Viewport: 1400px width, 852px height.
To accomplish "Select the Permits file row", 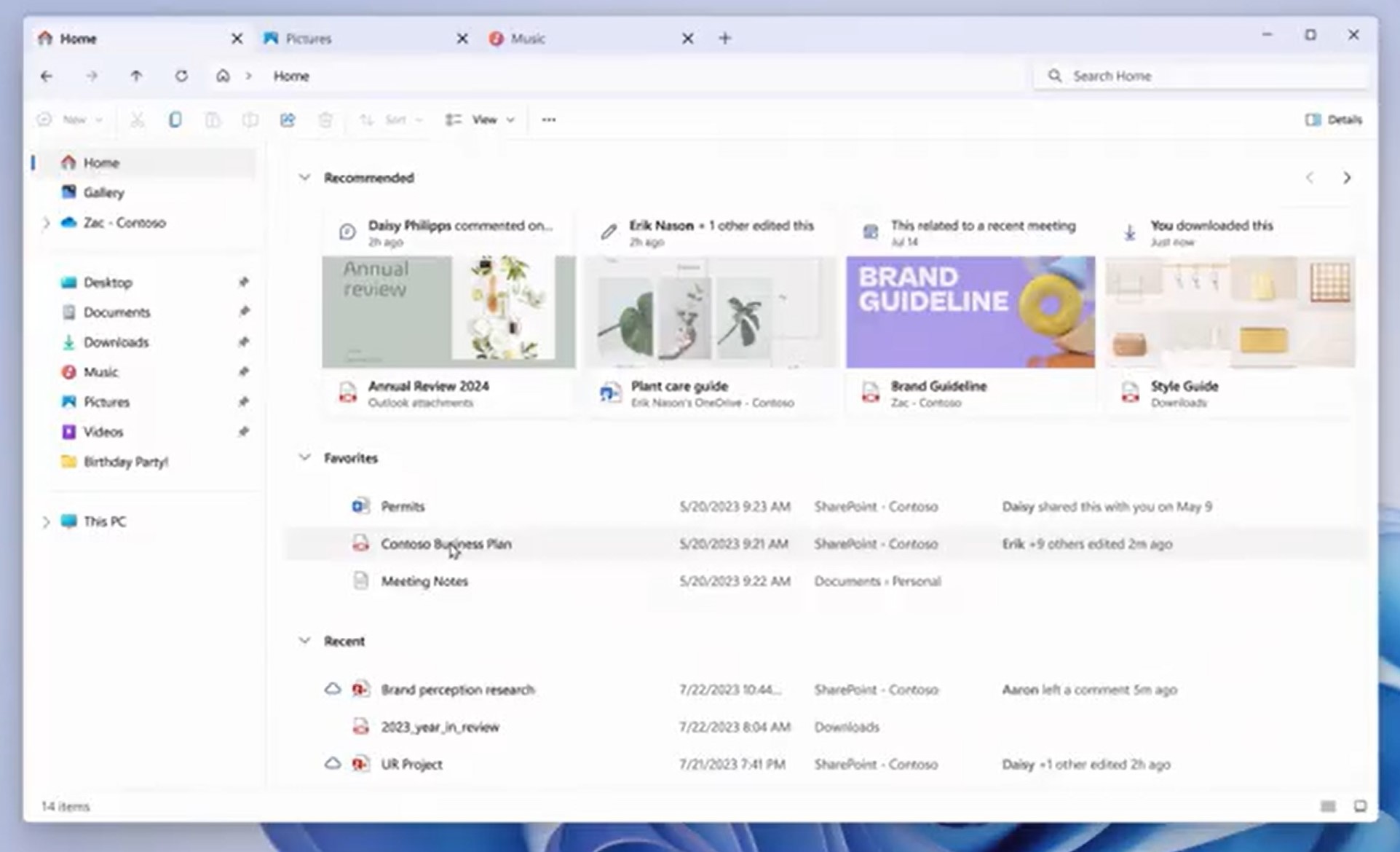I will click(x=825, y=506).
